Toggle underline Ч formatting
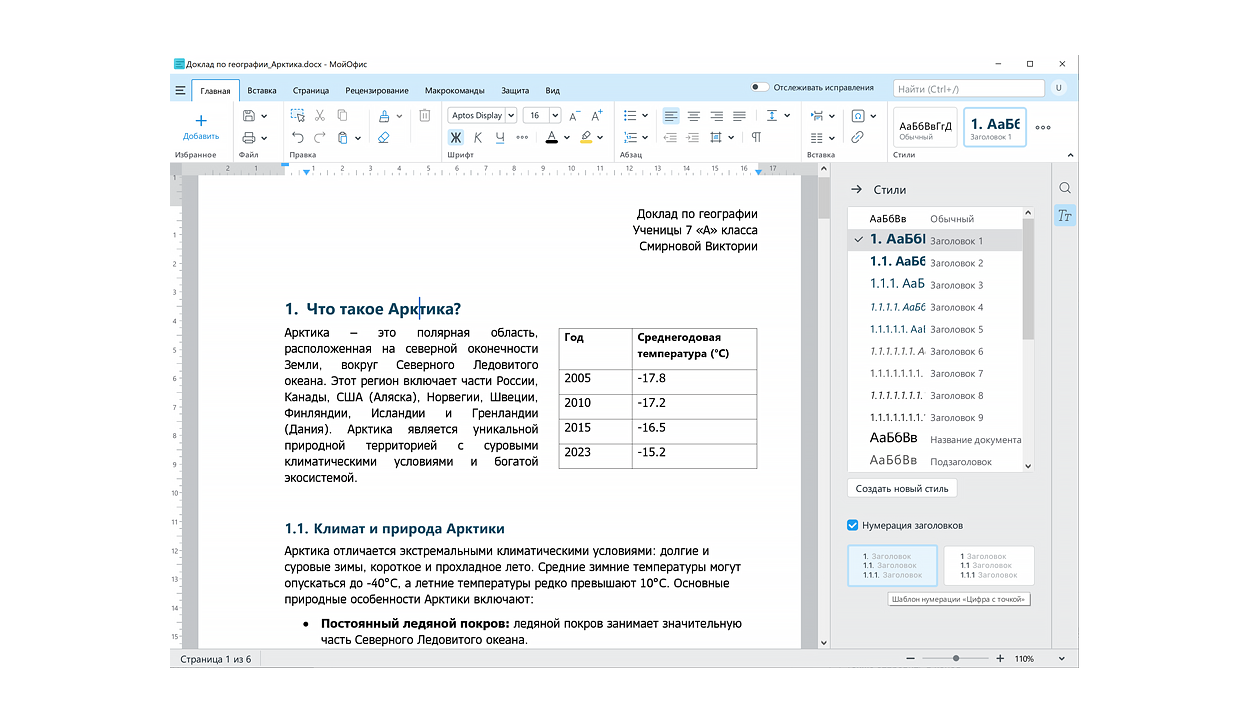Image resolution: width=1250 pixels, height=718 pixels. (500, 137)
